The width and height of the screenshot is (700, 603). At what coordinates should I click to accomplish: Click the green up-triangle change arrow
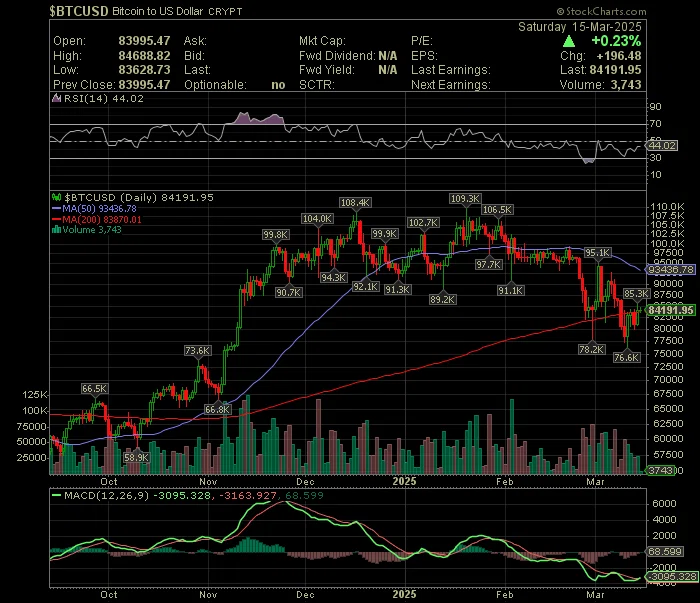point(569,42)
